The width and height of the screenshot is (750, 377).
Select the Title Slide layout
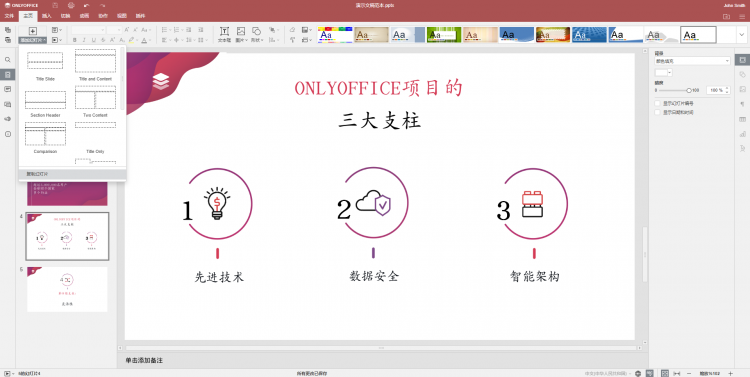click(45, 66)
